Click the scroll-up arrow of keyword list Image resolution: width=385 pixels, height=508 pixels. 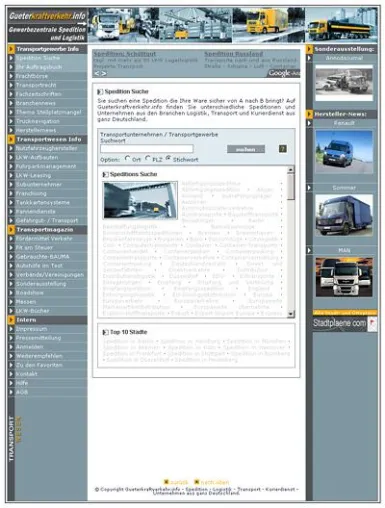point(291,170)
